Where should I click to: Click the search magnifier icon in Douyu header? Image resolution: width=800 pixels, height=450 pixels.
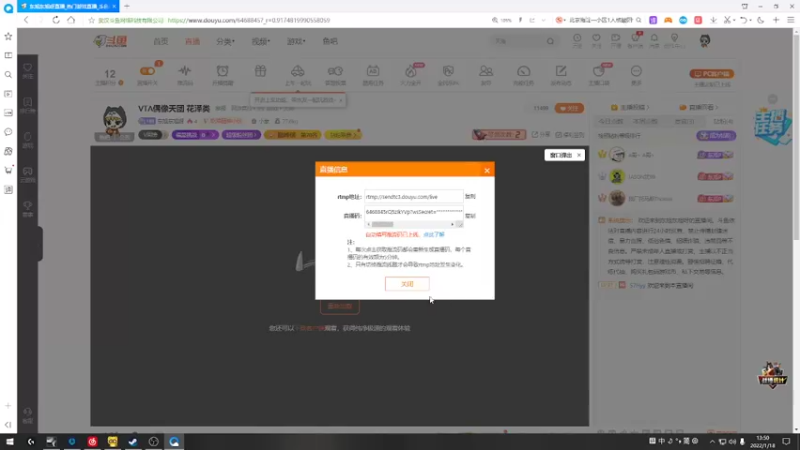pos(550,41)
